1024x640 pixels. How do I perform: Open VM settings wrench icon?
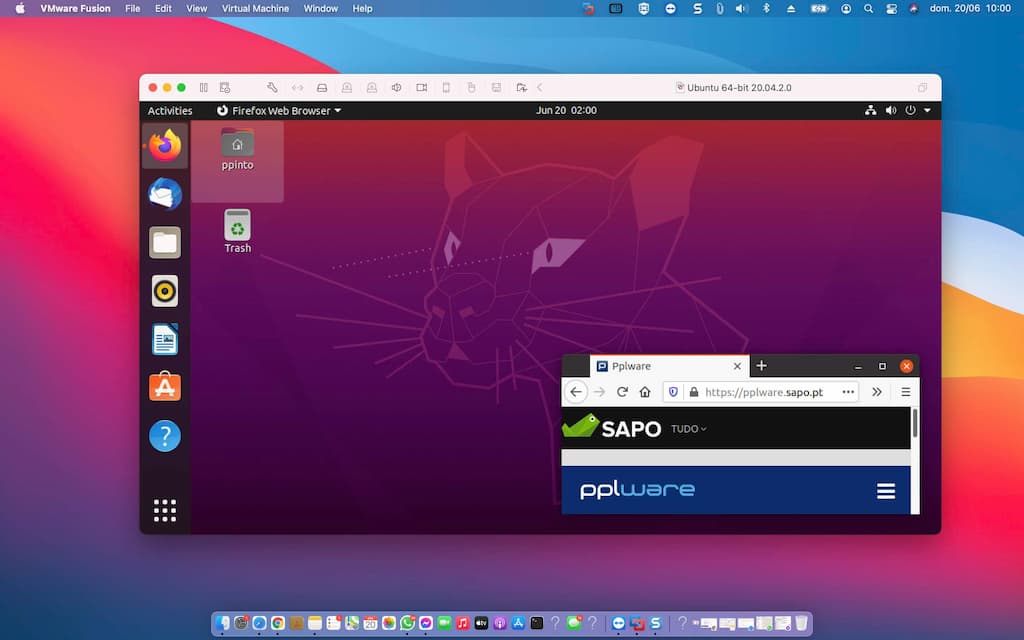pyautogui.click(x=272, y=88)
